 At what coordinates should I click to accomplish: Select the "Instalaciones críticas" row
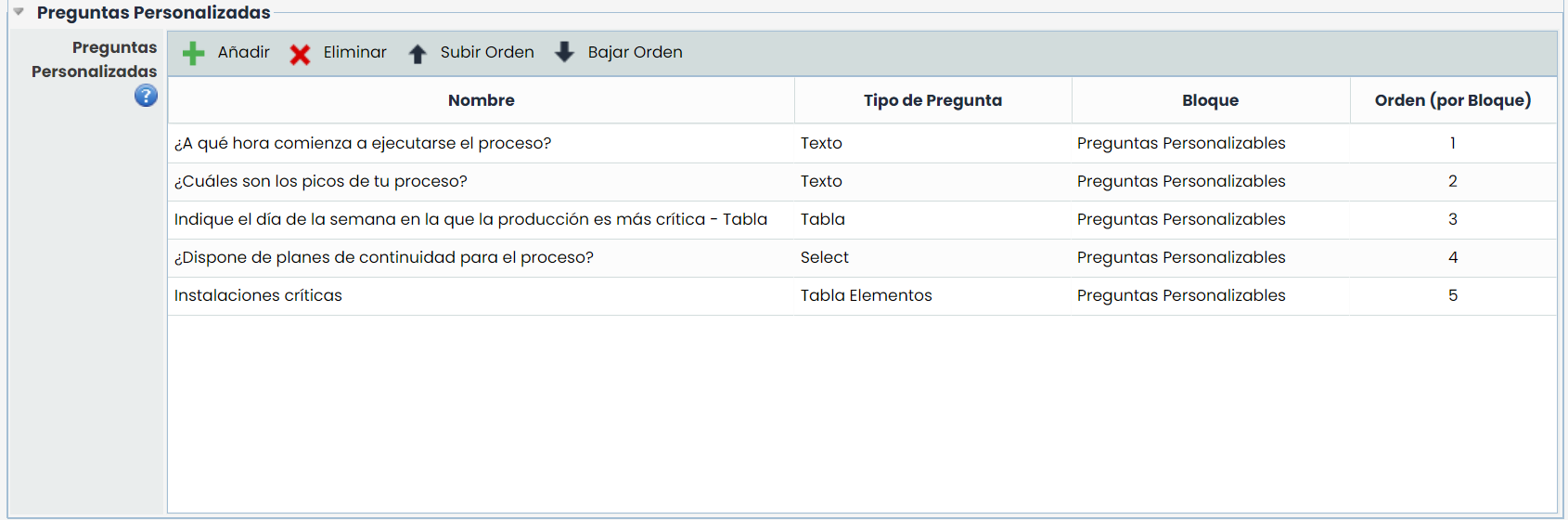(x=258, y=295)
